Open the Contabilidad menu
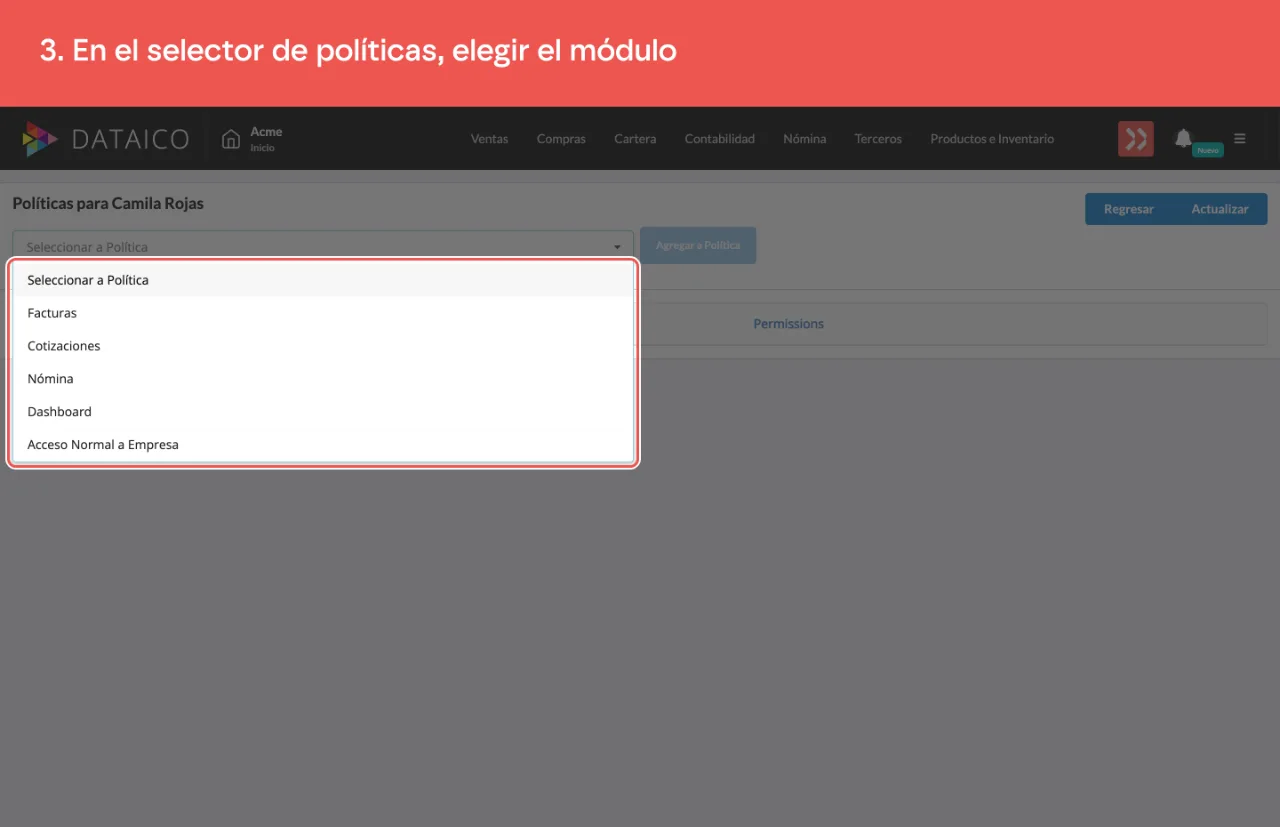The image size is (1280, 827). click(x=720, y=139)
